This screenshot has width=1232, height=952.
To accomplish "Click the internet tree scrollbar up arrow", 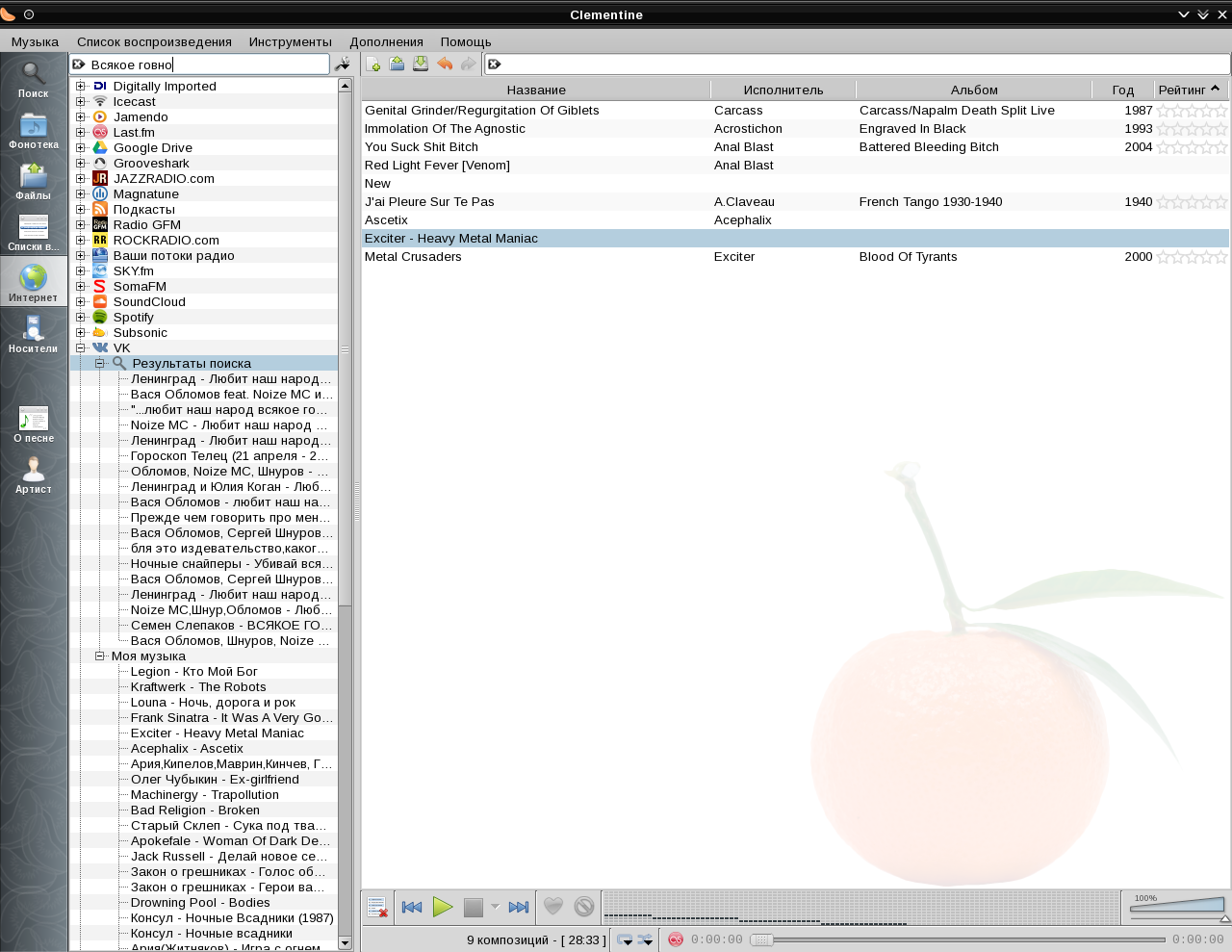I will (346, 86).
